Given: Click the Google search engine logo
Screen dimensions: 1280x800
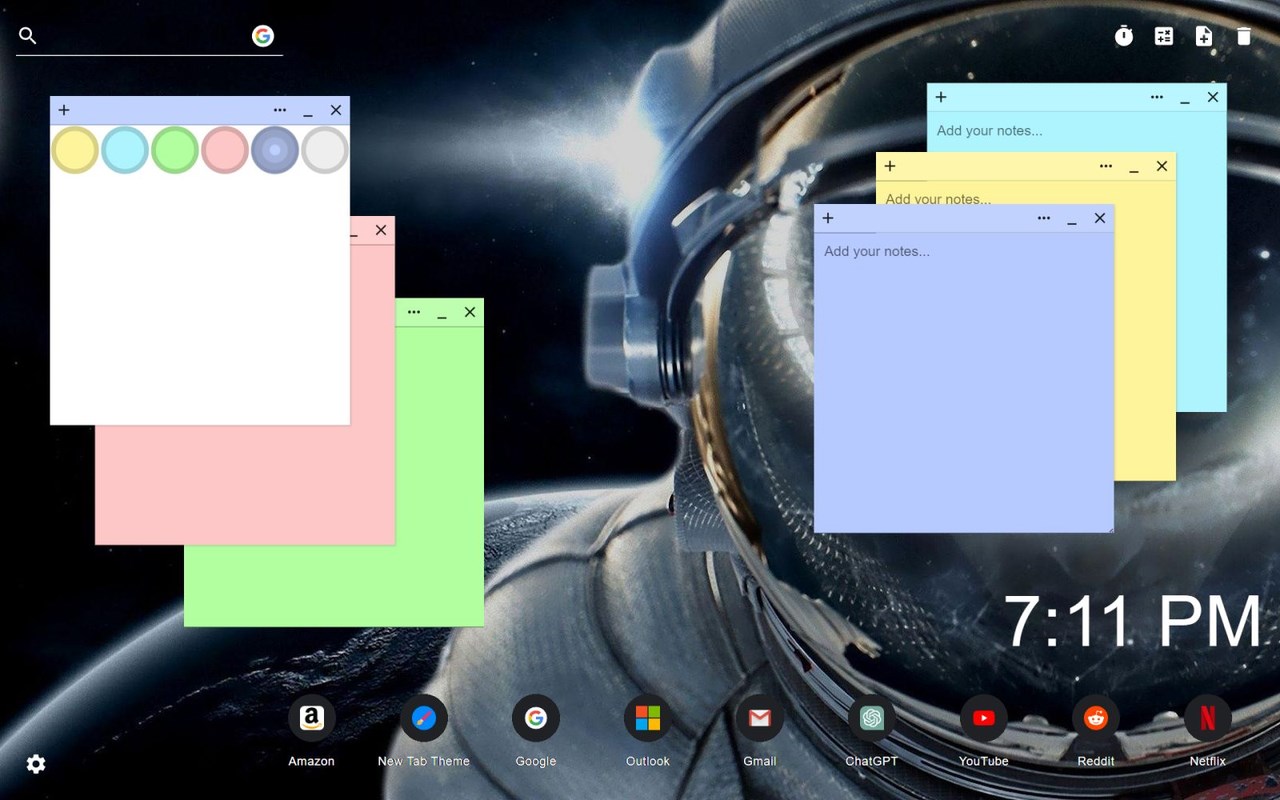Looking at the screenshot, I should (263, 36).
